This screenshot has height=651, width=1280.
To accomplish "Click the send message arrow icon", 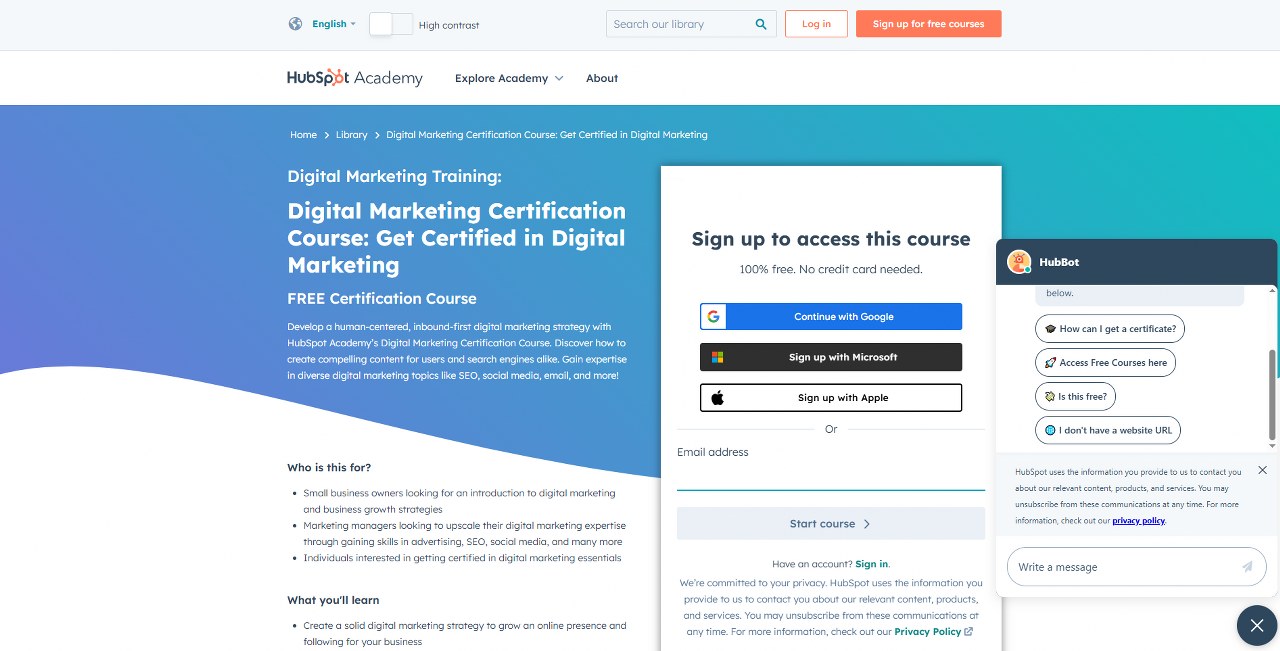I will [x=1247, y=567].
